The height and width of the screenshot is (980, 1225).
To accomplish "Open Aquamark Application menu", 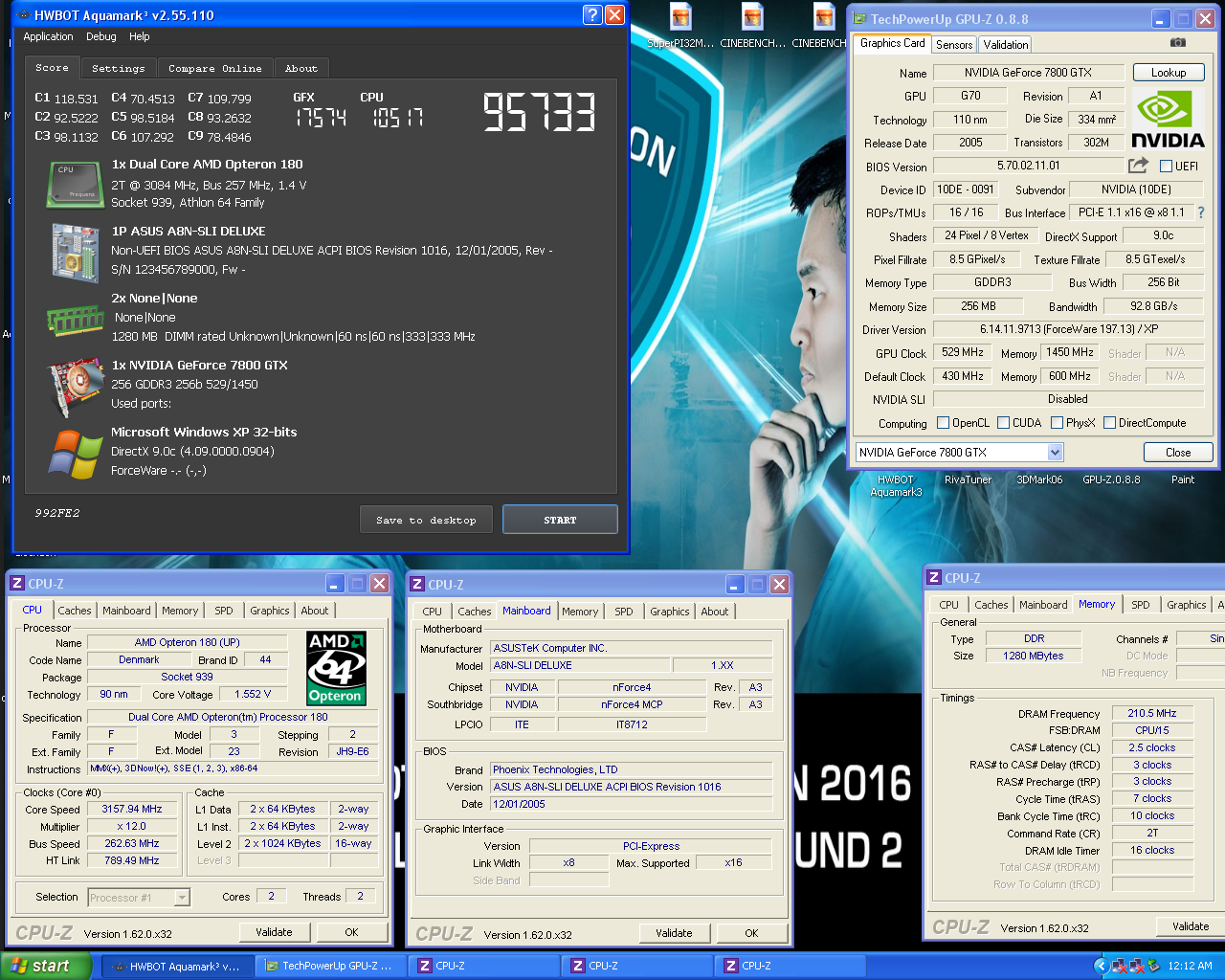I will click(48, 36).
